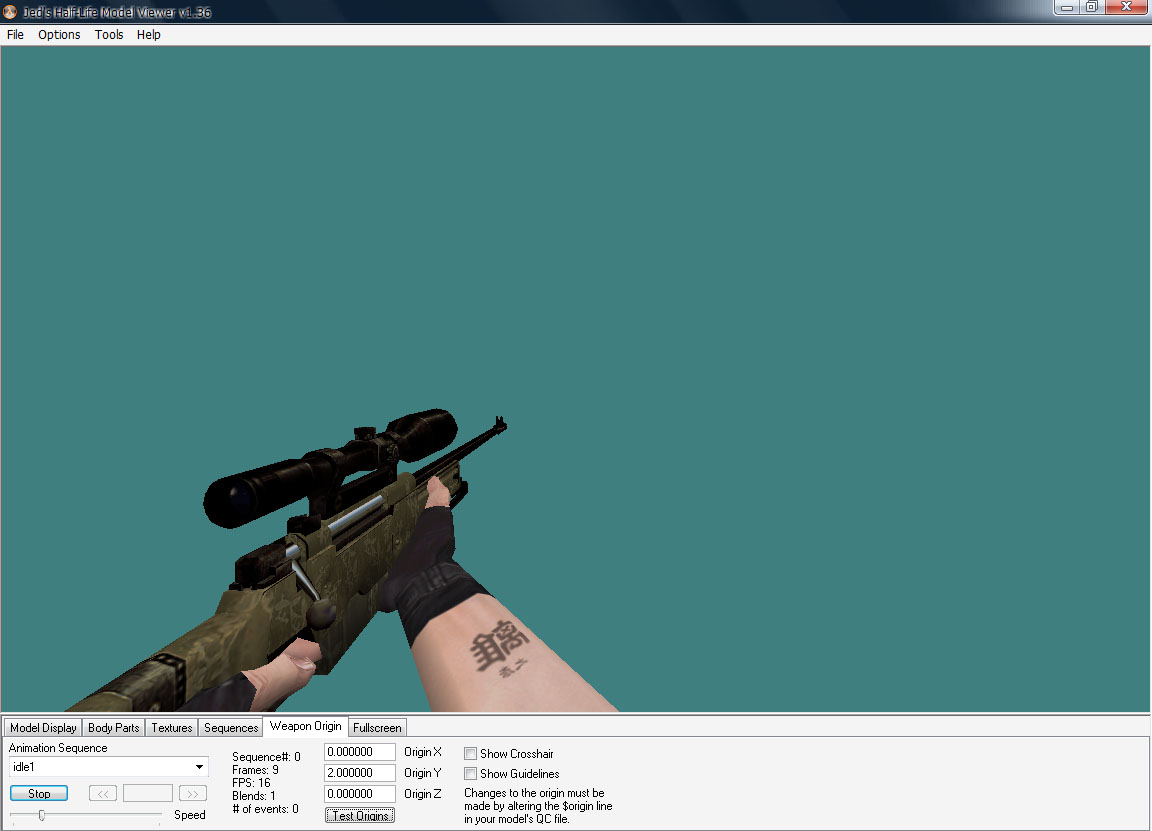Screen dimensions: 1152x831
Task: Click the app icon in title bar
Action: [10, 12]
